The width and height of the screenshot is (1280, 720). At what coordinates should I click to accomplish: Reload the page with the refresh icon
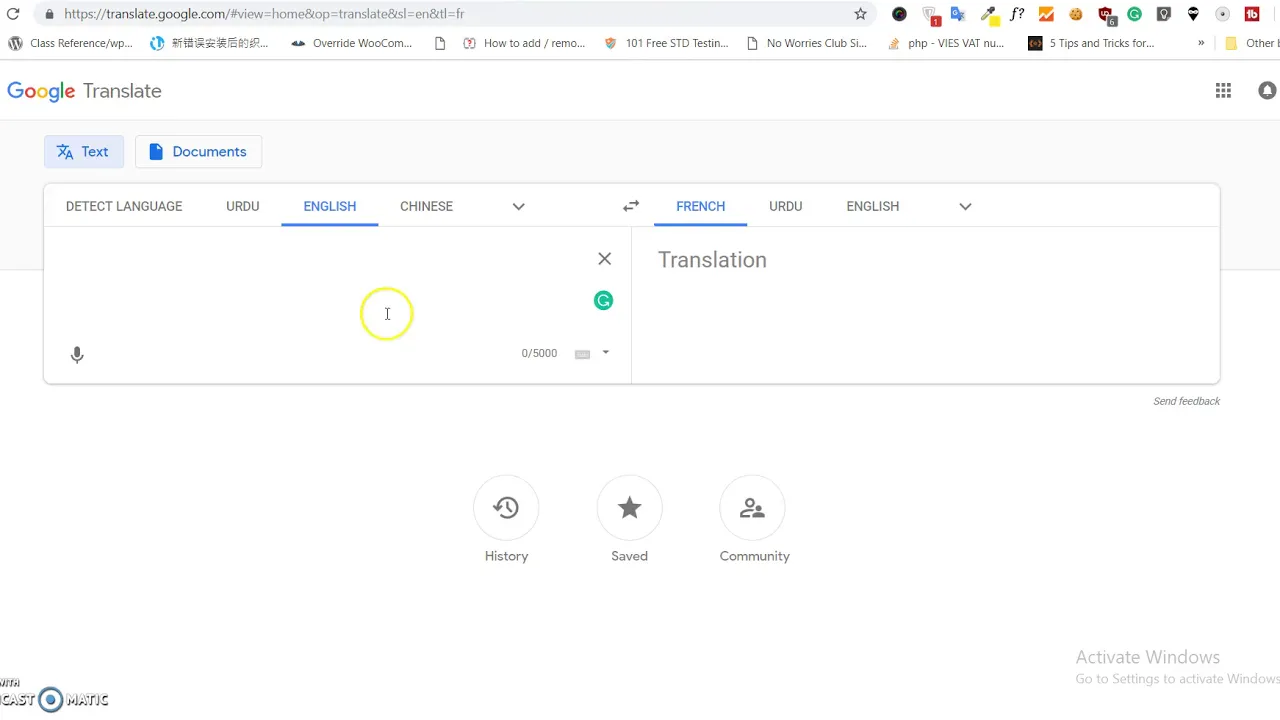(13, 14)
